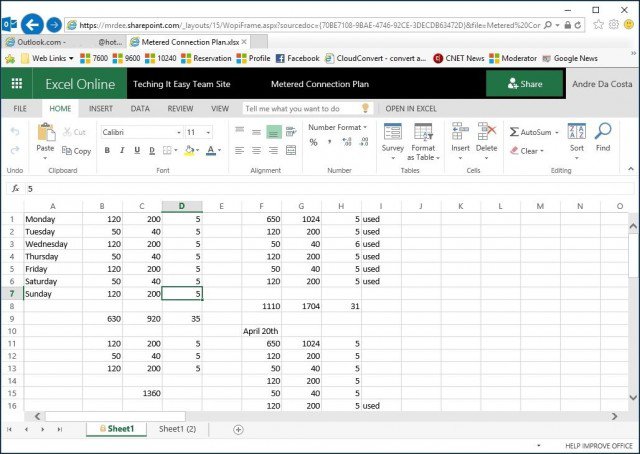Add a new sheet
The image size is (640, 454).
click(x=238, y=429)
